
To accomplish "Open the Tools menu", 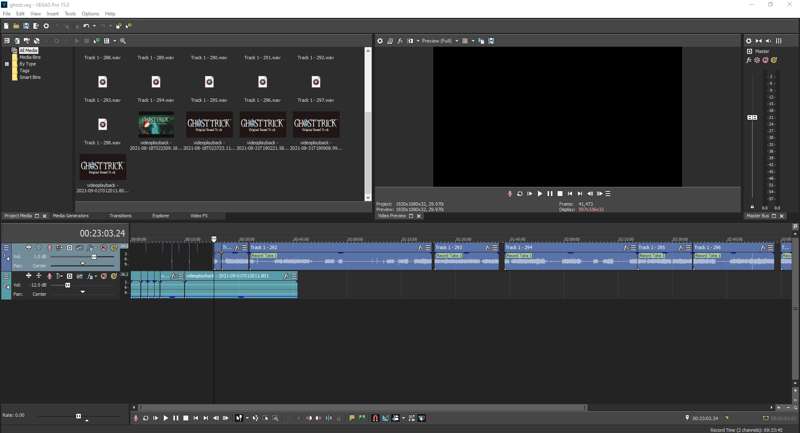I will click(x=70, y=14).
